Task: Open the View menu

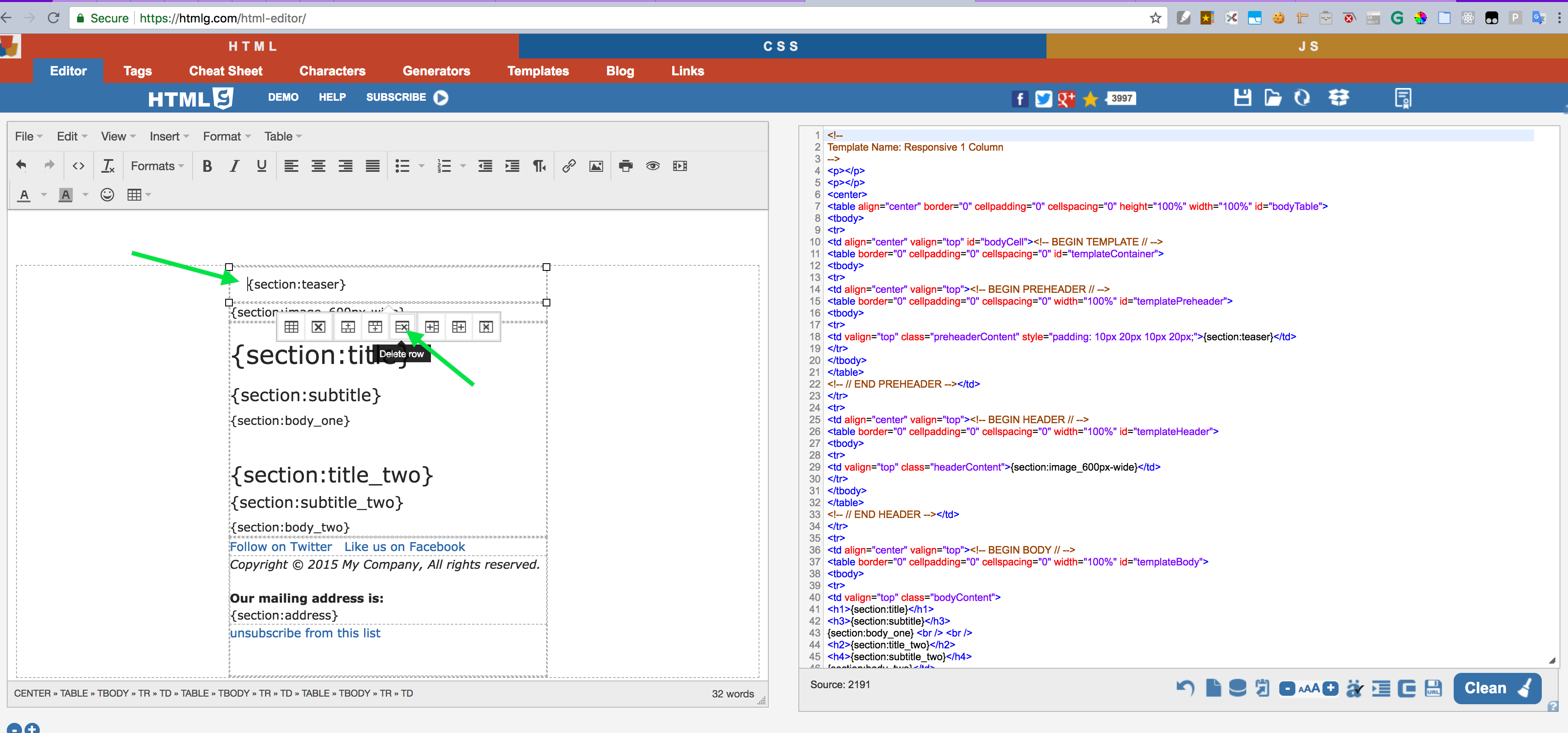Action: tap(118, 136)
